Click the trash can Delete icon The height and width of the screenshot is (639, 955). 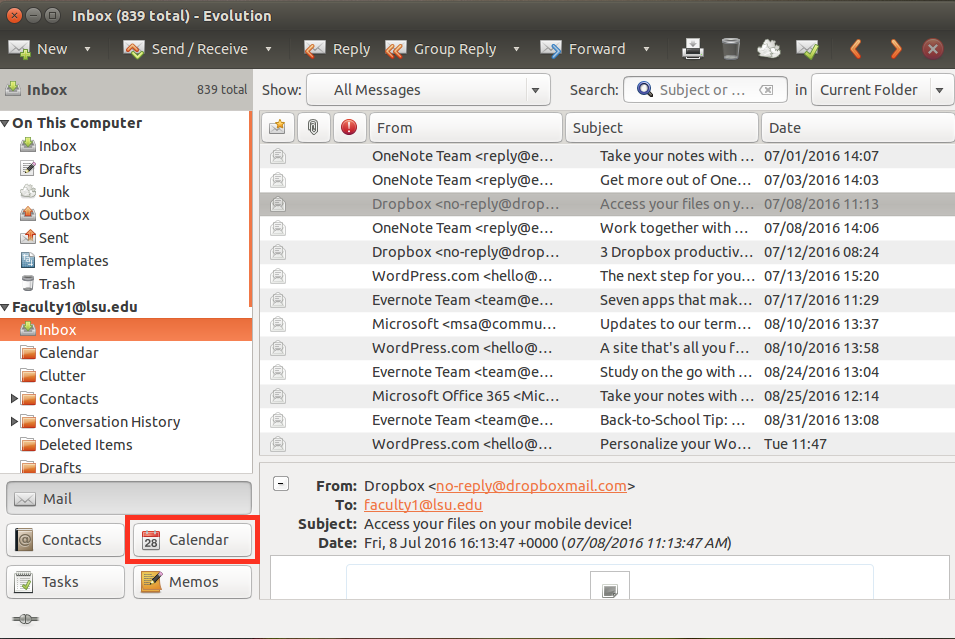731,48
